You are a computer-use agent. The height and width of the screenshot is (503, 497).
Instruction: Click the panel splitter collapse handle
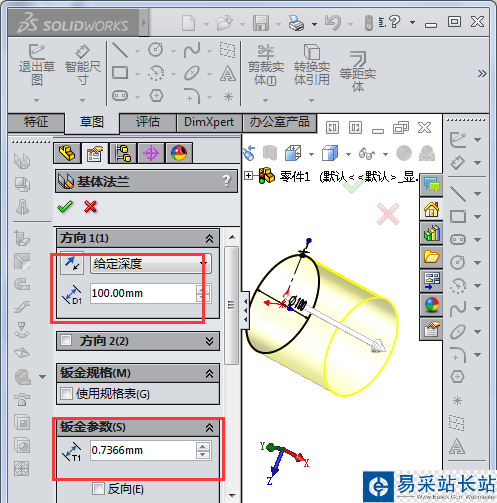[245, 310]
